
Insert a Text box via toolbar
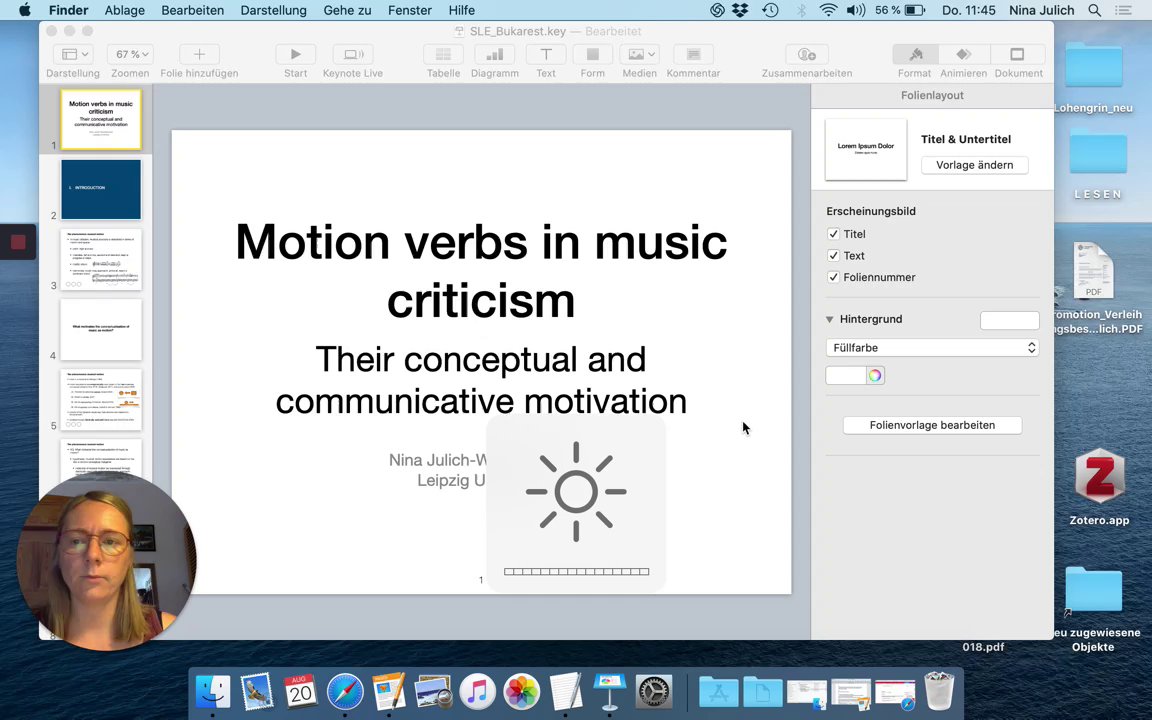pos(546,55)
